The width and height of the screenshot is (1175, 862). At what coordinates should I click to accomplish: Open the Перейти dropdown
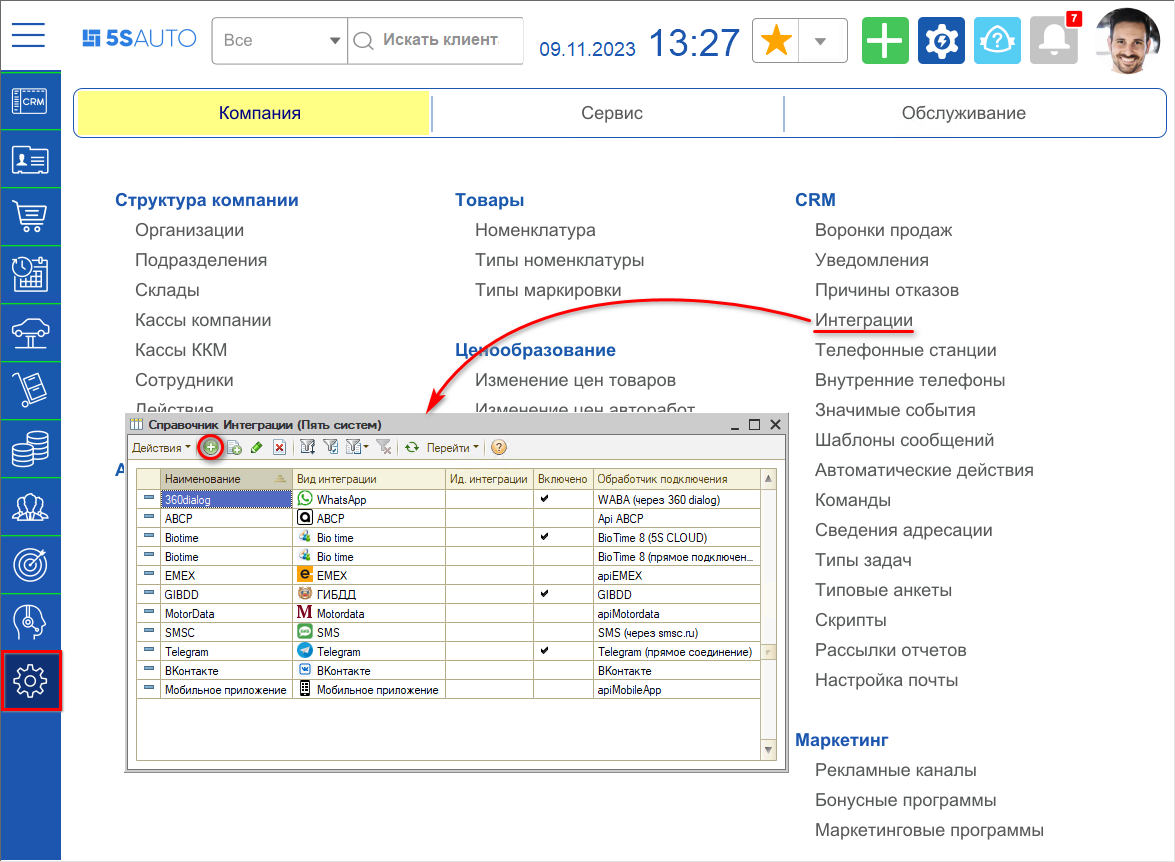point(453,447)
